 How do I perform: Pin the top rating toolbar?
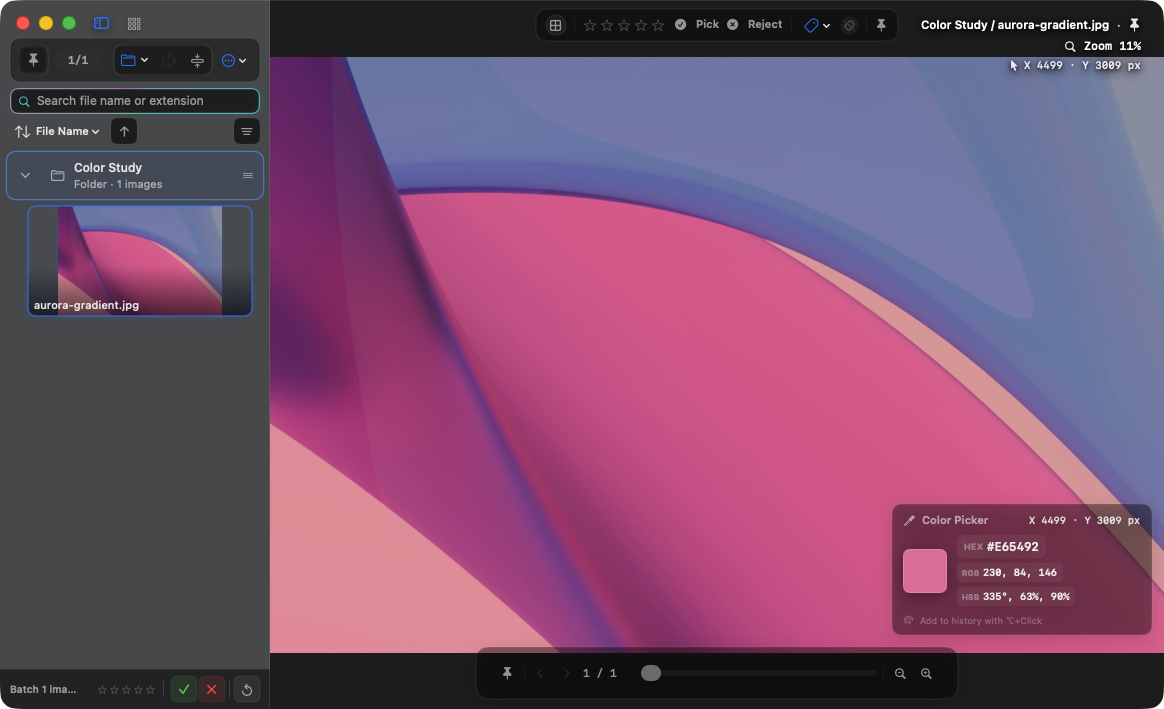[x=881, y=25]
